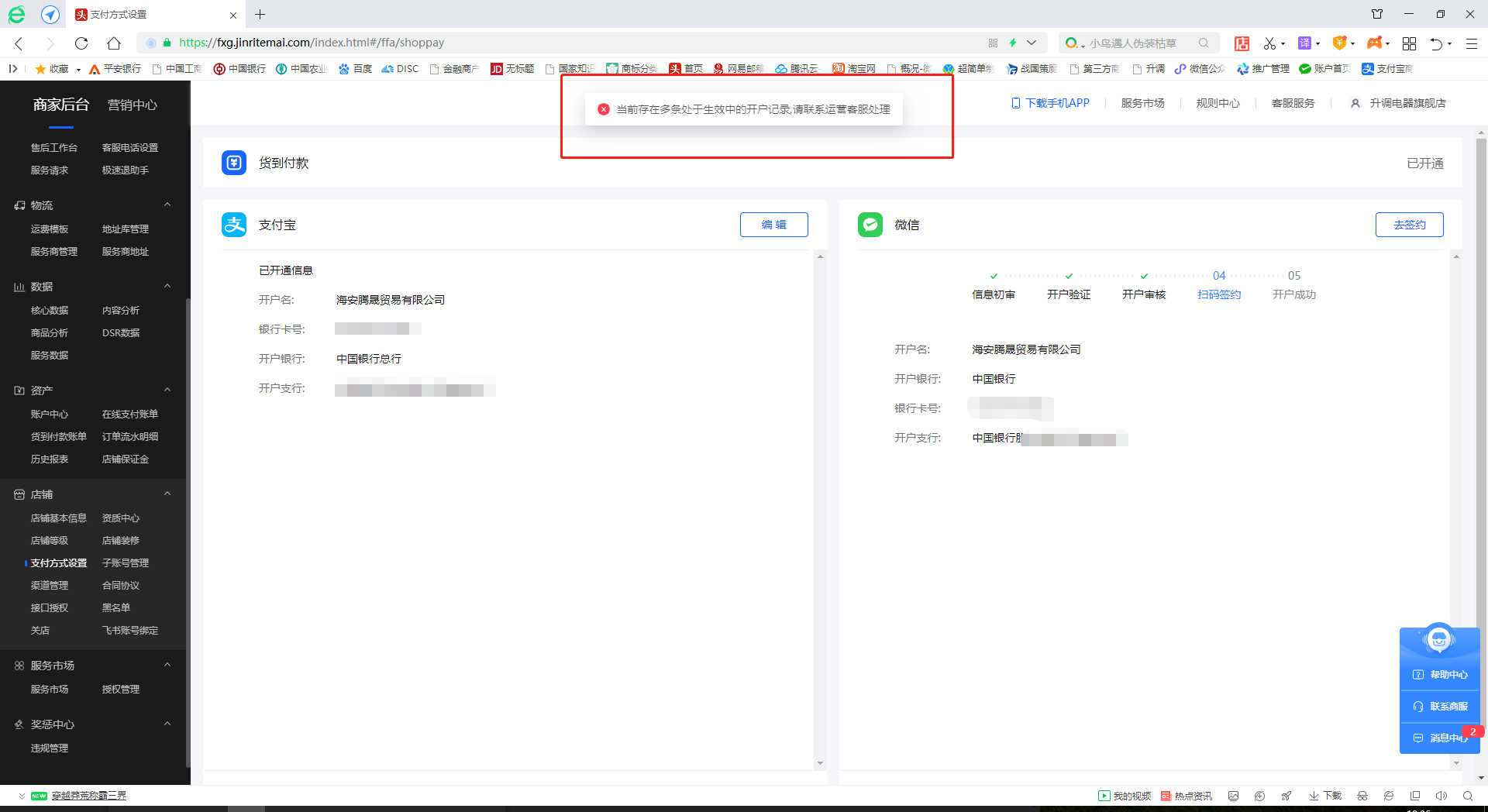Click the error icon in the alert
The width and height of the screenshot is (1488, 812).
604,109
